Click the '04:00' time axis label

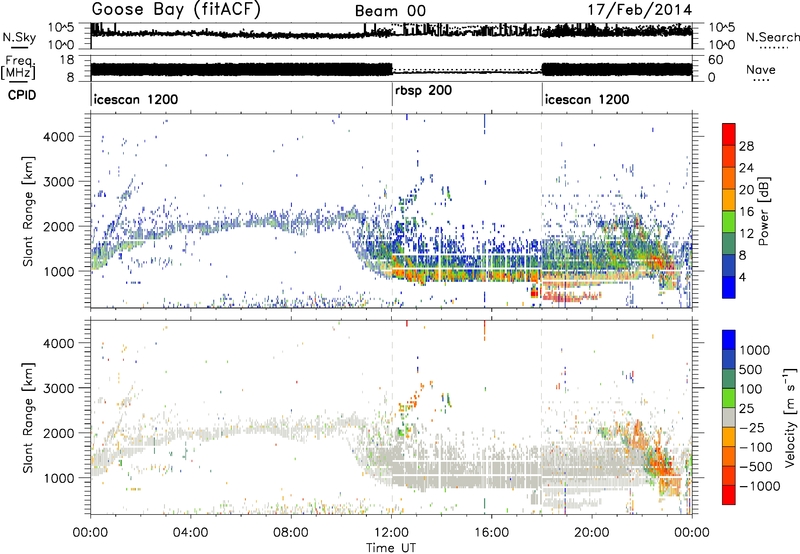pyautogui.click(x=190, y=533)
